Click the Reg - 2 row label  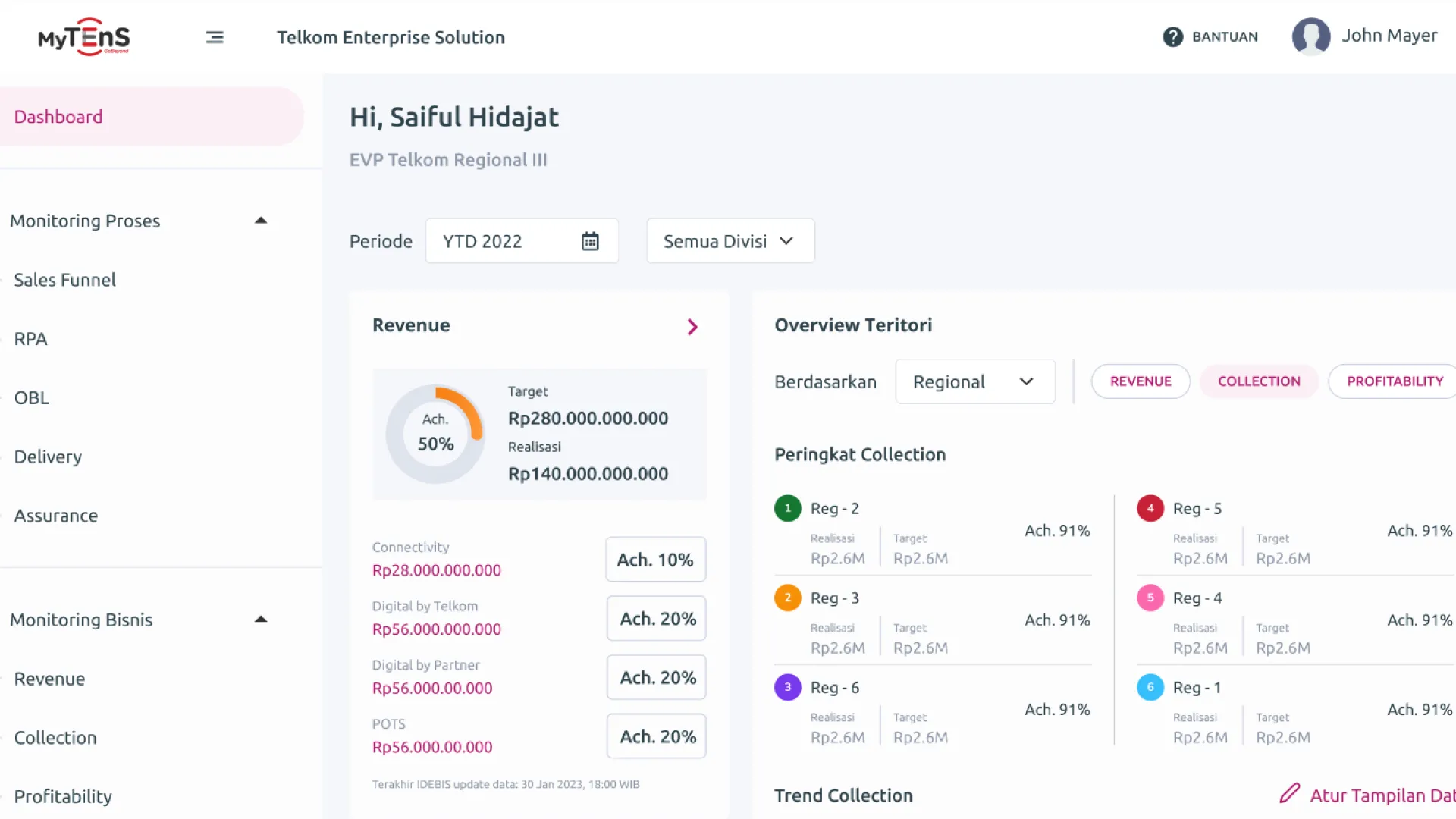coord(834,509)
